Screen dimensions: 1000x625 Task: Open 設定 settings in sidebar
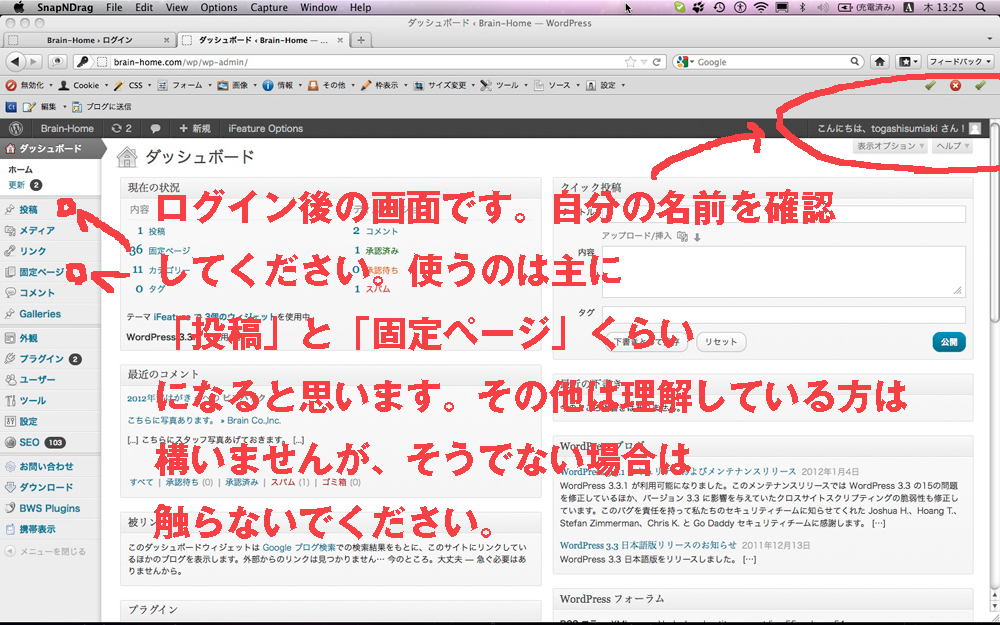[29, 422]
